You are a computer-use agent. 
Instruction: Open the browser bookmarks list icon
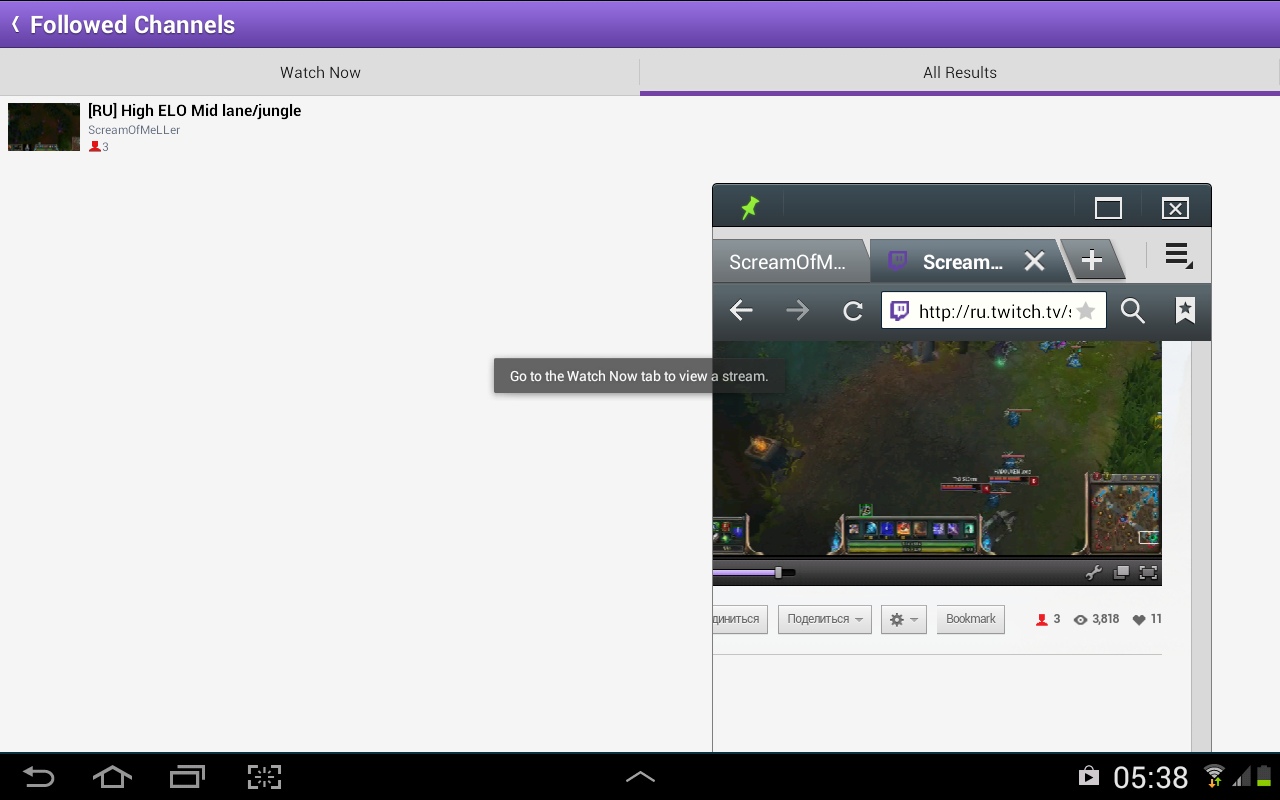point(1185,311)
